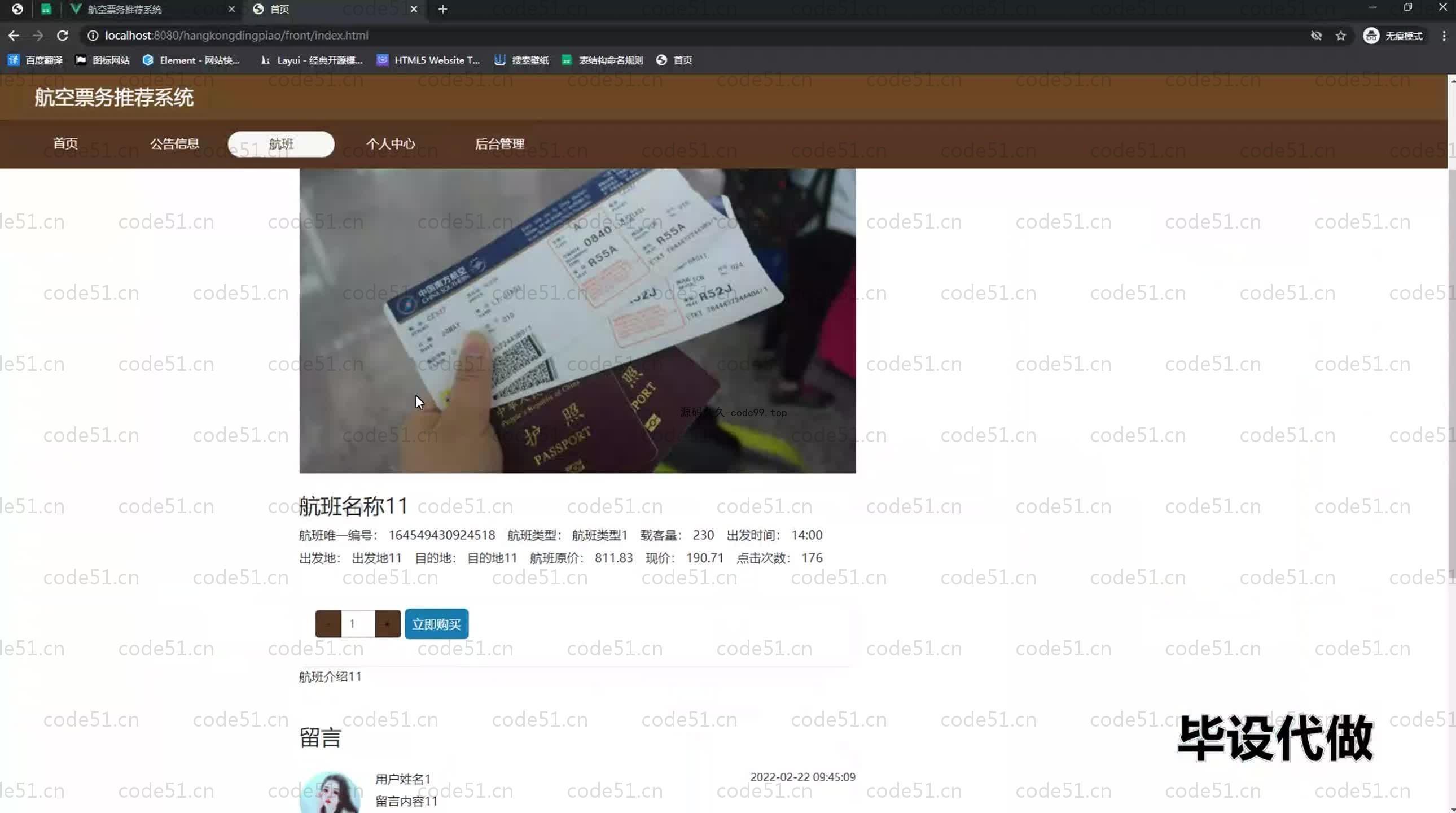Viewport: 1456px width, 813px height.
Task: Select the 首页 browser tab
Action: point(336,9)
